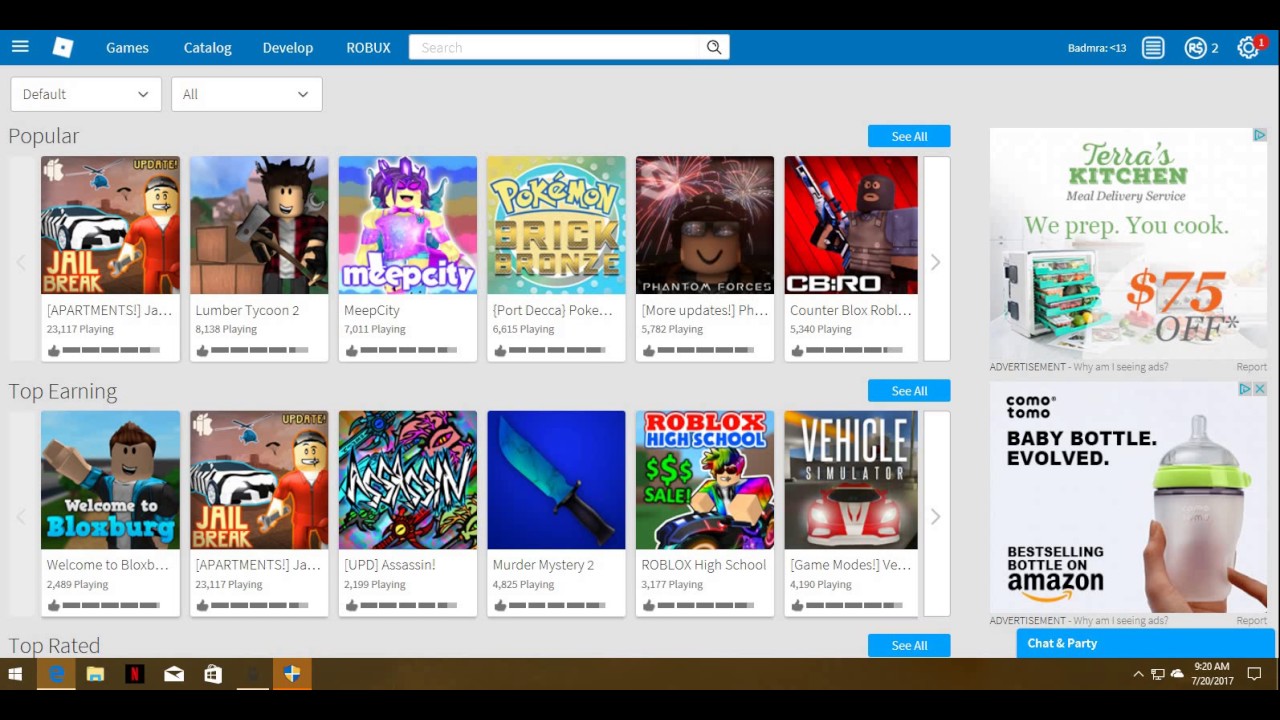Screen dimensions: 1280x720
Task: Click Comotomo baby bottle ad
Action: (1128, 497)
